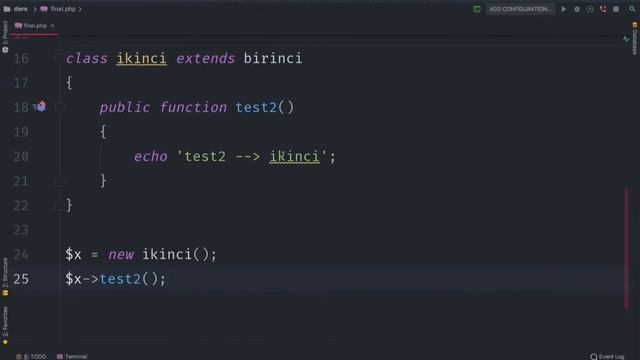Image resolution: width=640 pixels, height=360 pixels.
Task: Open the Favorites tool window tab
Action: pos(5,325)
